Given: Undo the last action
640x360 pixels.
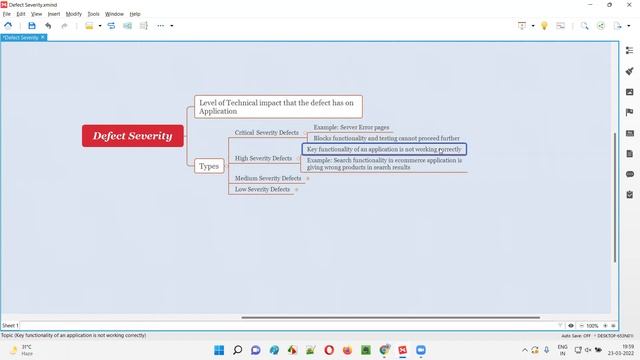Looking at the screenshot, I should point(48,26).
